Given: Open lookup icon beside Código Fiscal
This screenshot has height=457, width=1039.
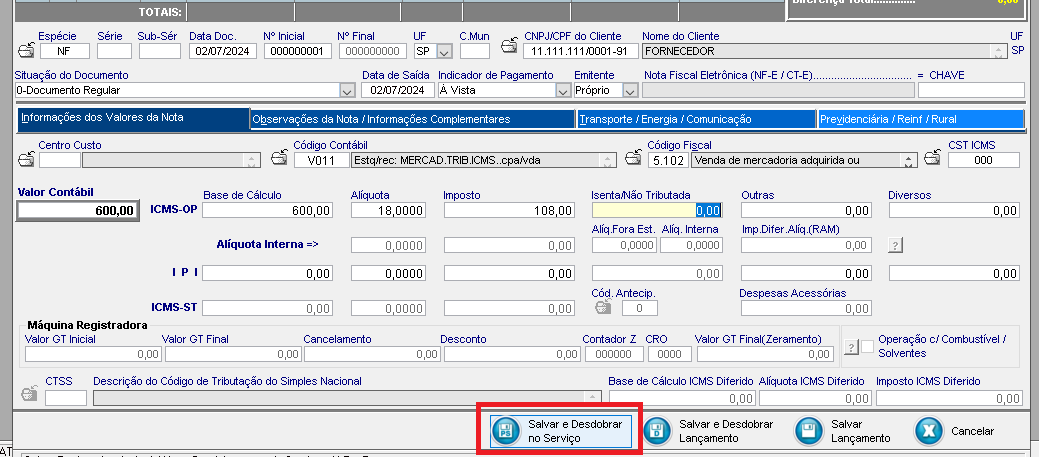Looking at the screenshot, I should coord(635,158).
